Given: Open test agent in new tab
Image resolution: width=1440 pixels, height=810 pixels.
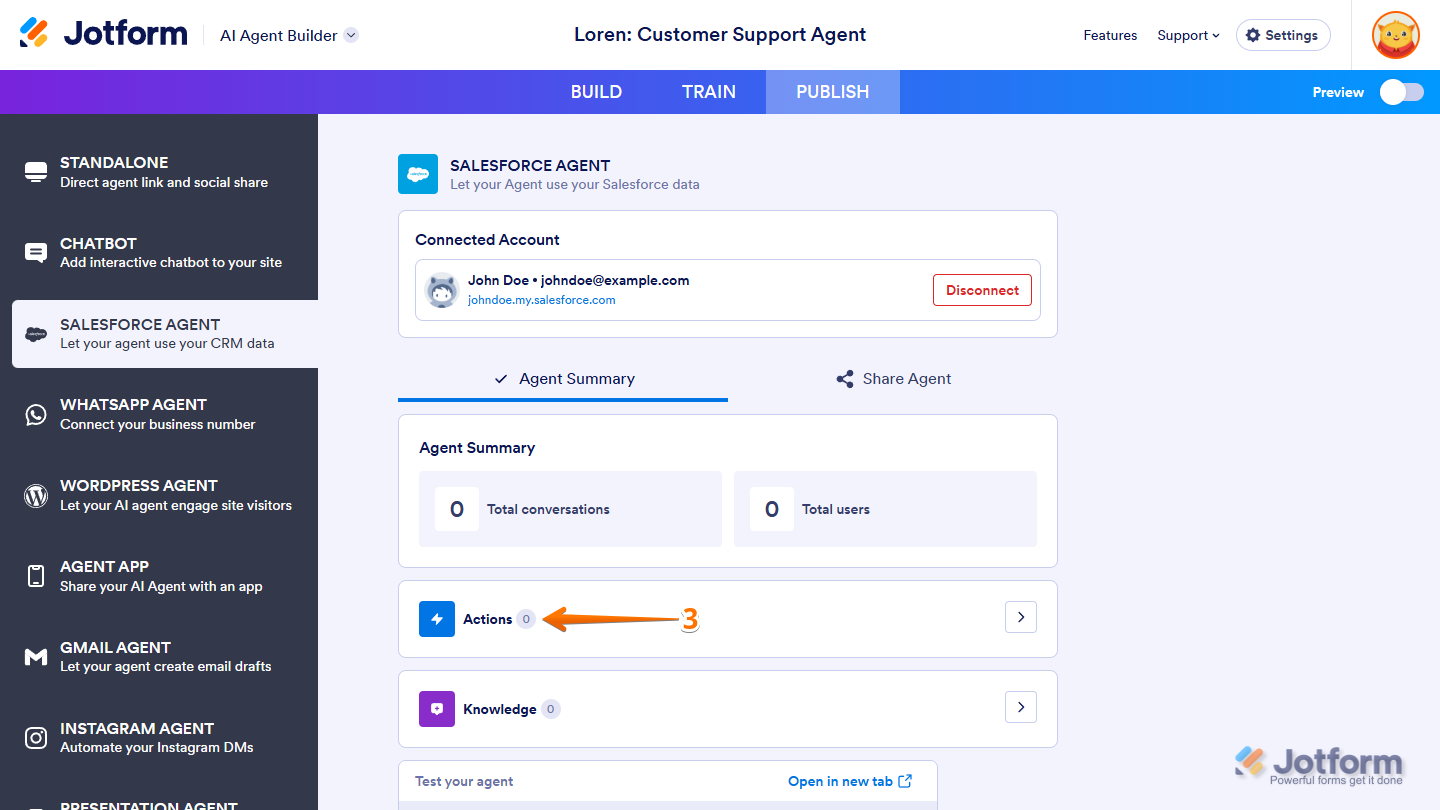Looking at the screenshot, I should [x=850, y=781].
